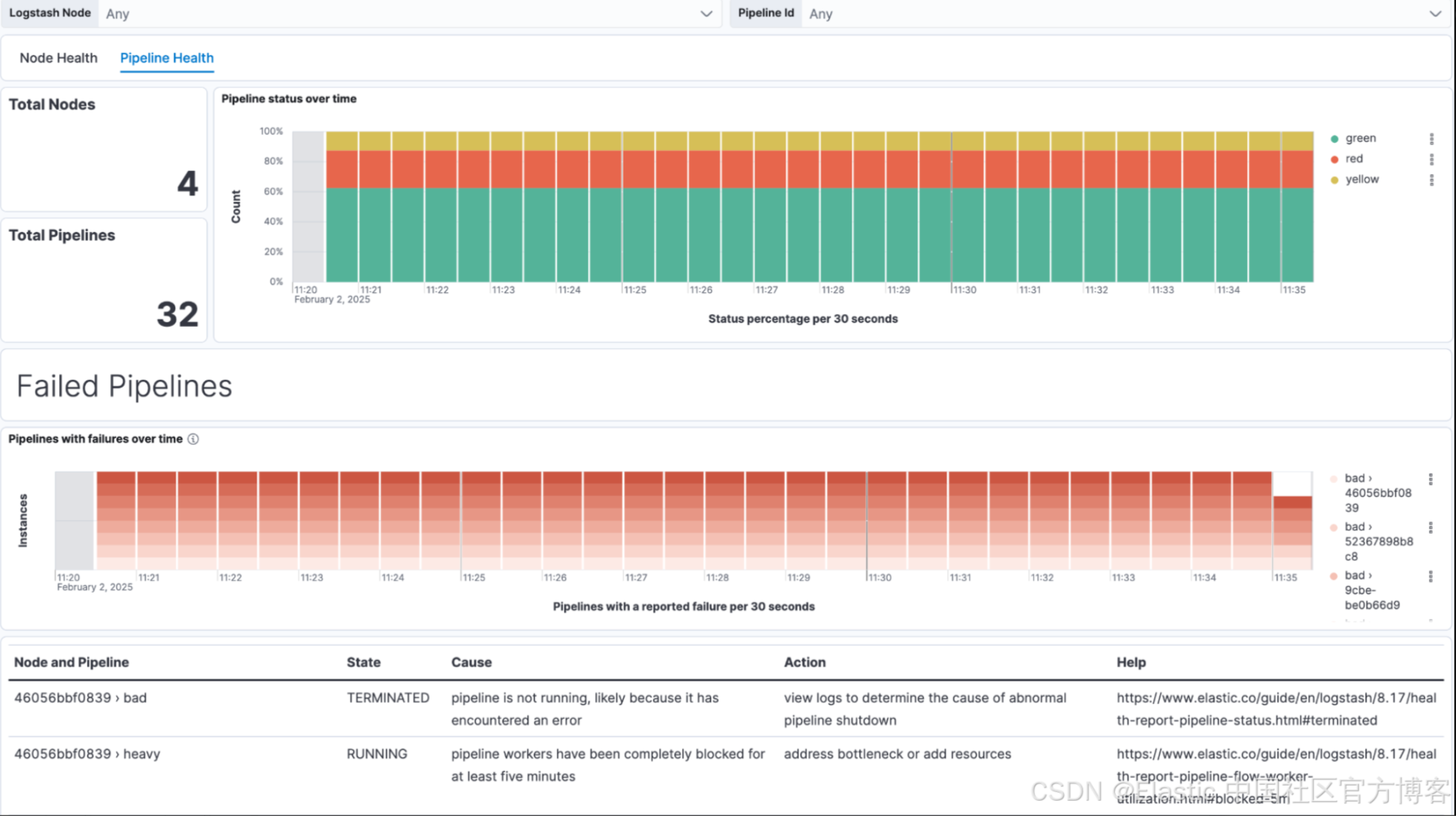Click the green series color dot
The width and height of the screenshot is (1456, 816).
pos(1335,139)
